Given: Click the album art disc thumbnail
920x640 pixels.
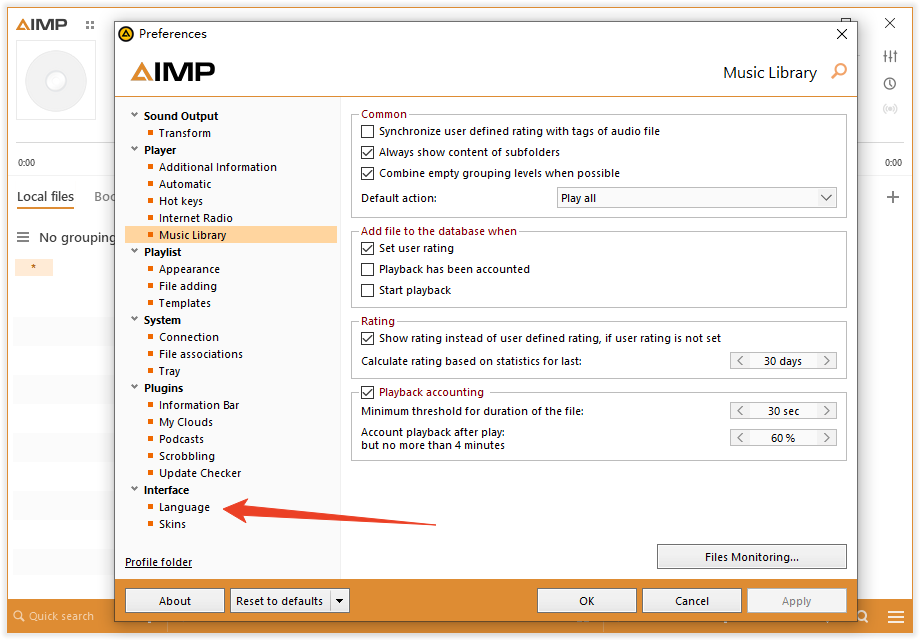Looking at the screenshot, I should pyautogui.click(x=56, y=80).
